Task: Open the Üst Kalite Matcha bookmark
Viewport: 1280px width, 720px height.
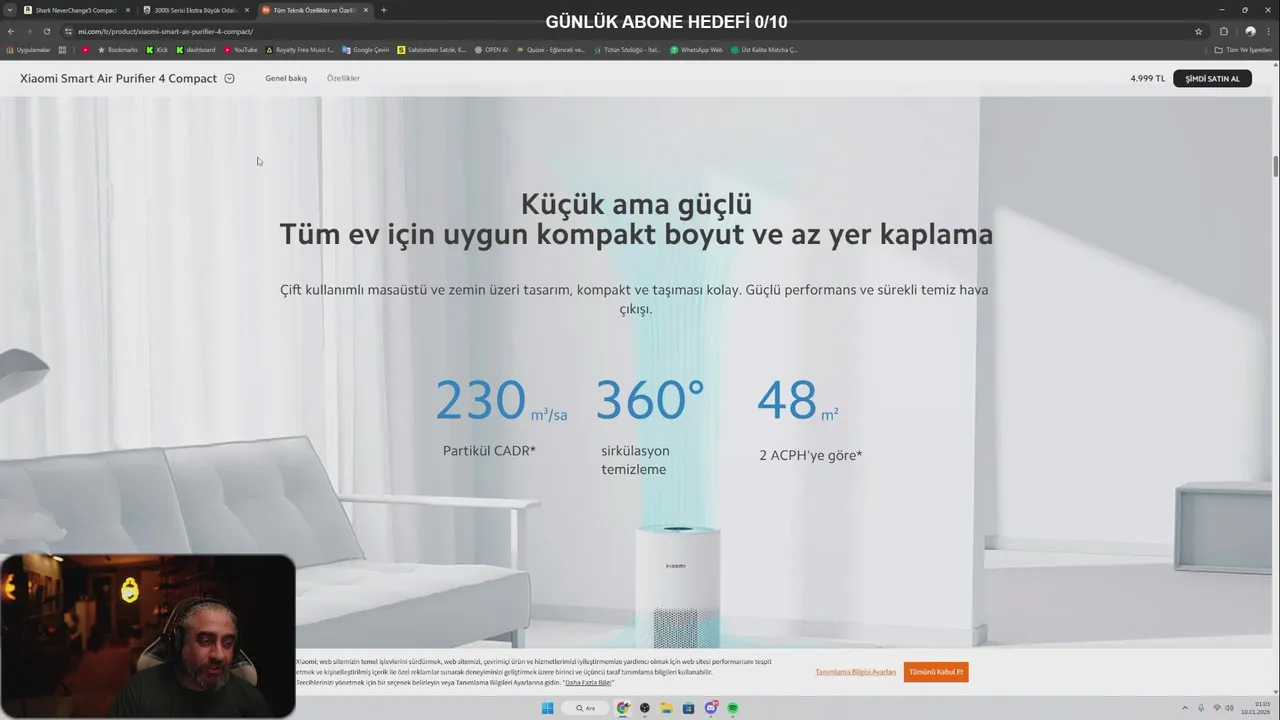Action: coord(764,50)
